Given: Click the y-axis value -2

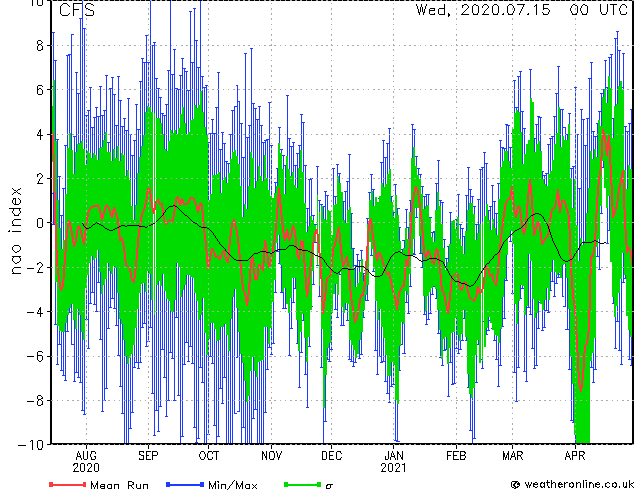Looking at the screenshot, I should (35, 267).
